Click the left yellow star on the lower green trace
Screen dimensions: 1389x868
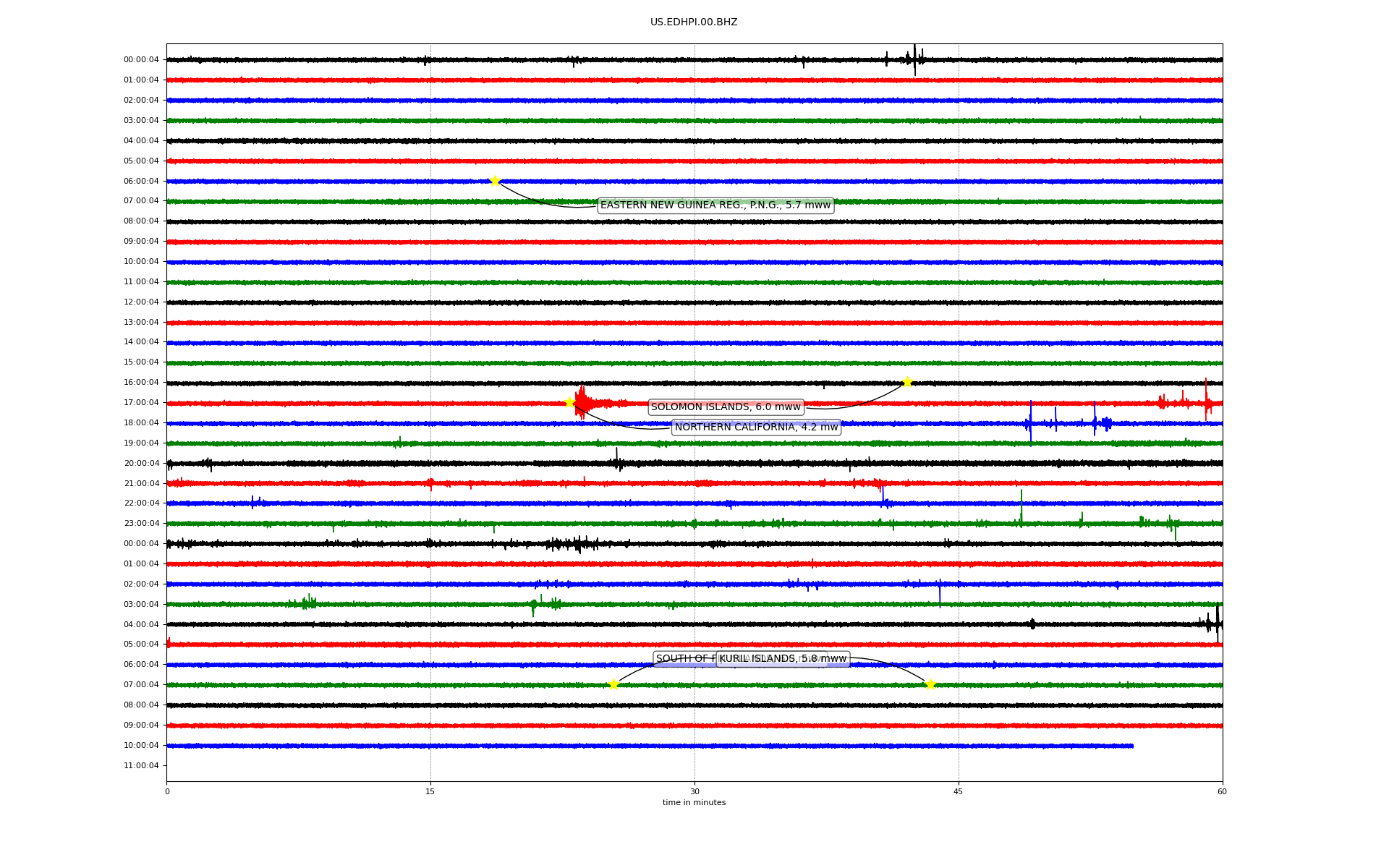click(613, 684)
